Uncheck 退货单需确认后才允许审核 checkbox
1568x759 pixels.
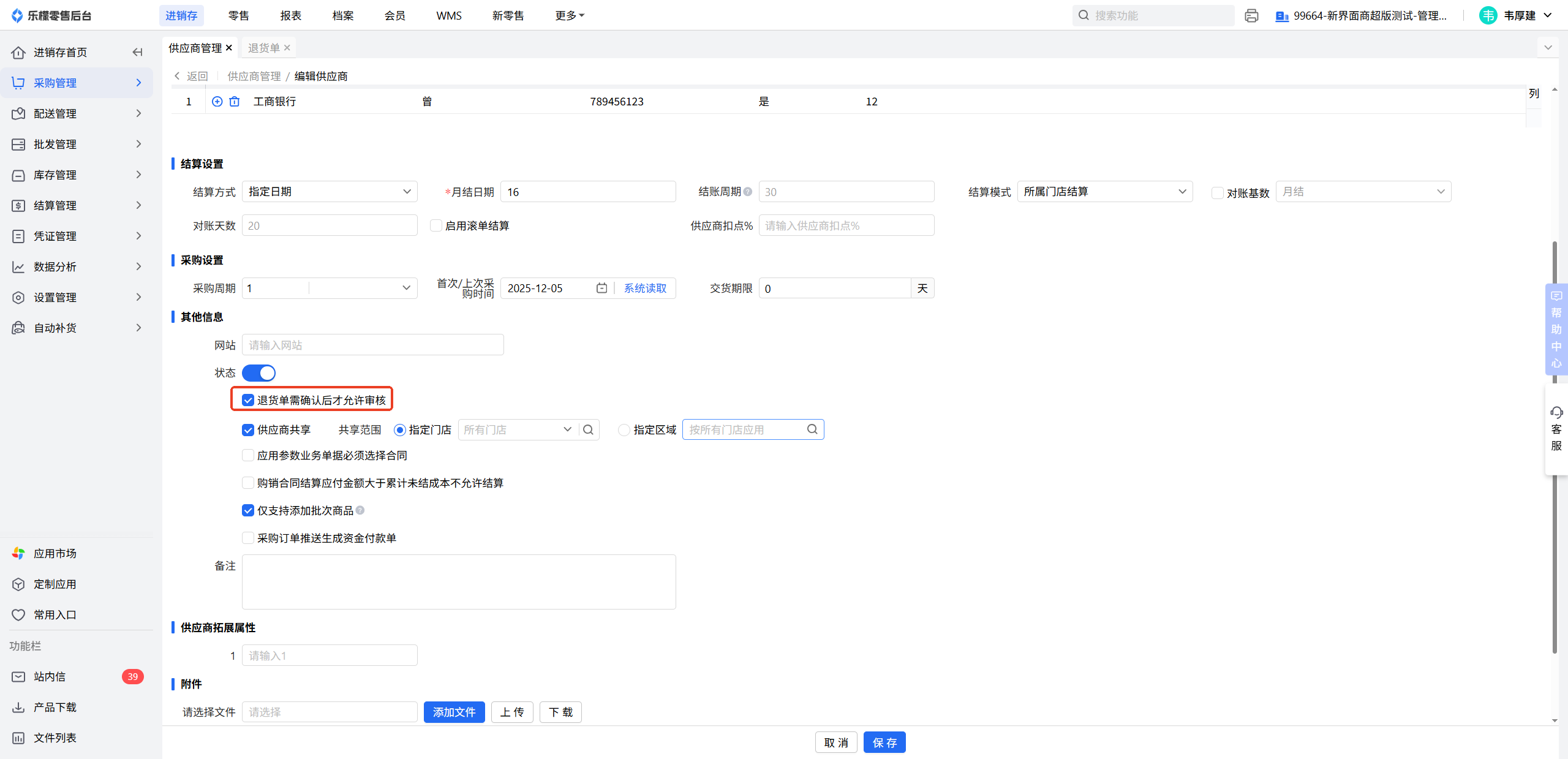click(x=248, y=400)
